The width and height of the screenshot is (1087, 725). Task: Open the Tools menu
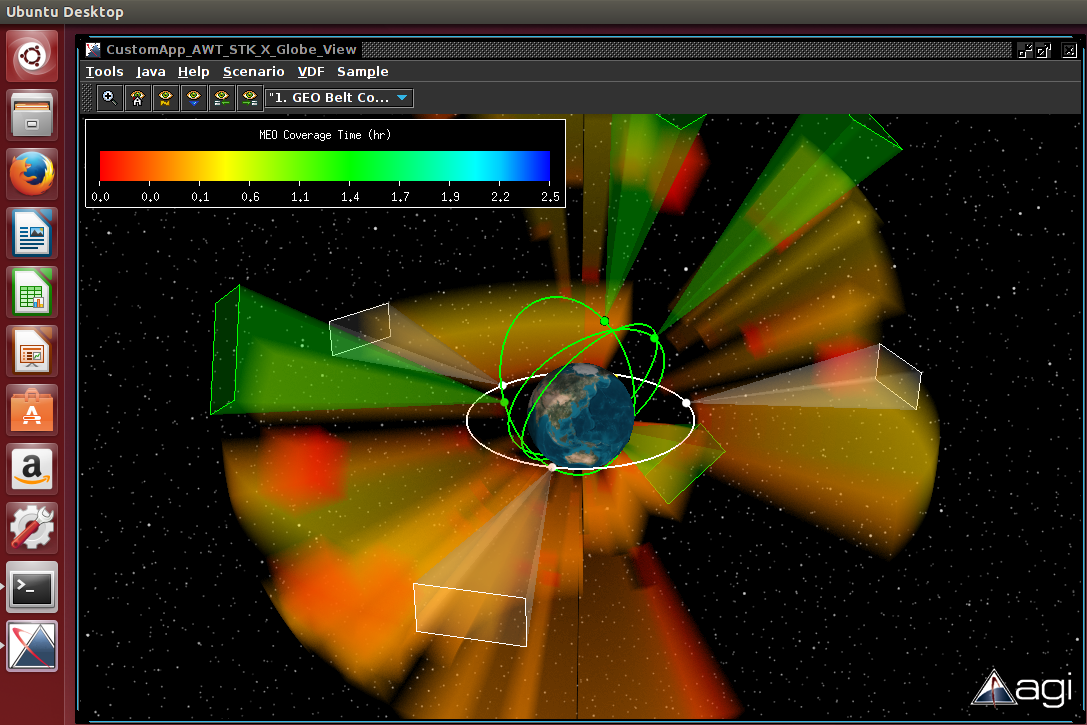click(x=105, y=71)
